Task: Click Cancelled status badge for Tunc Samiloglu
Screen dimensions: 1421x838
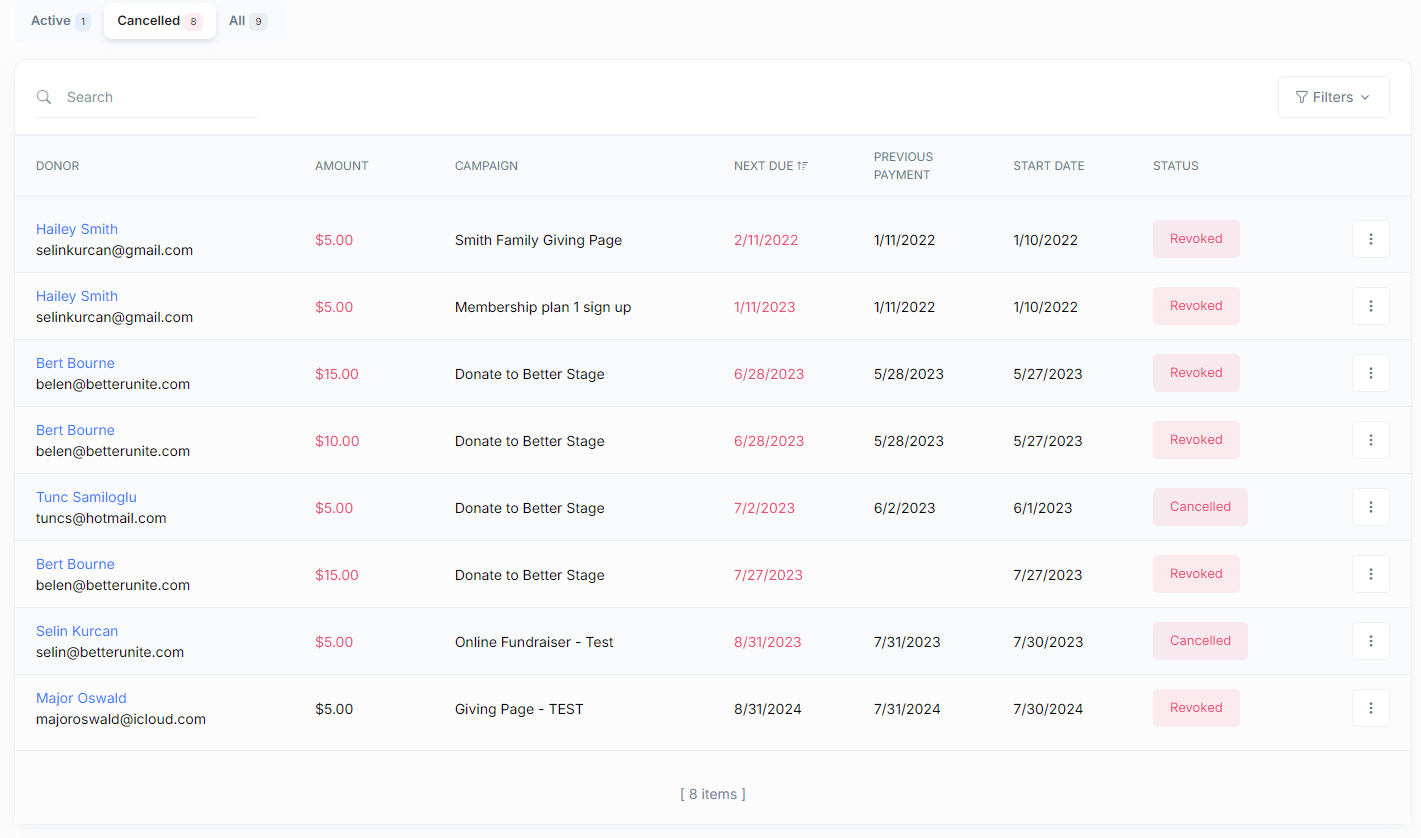Action: point(1200,507)
